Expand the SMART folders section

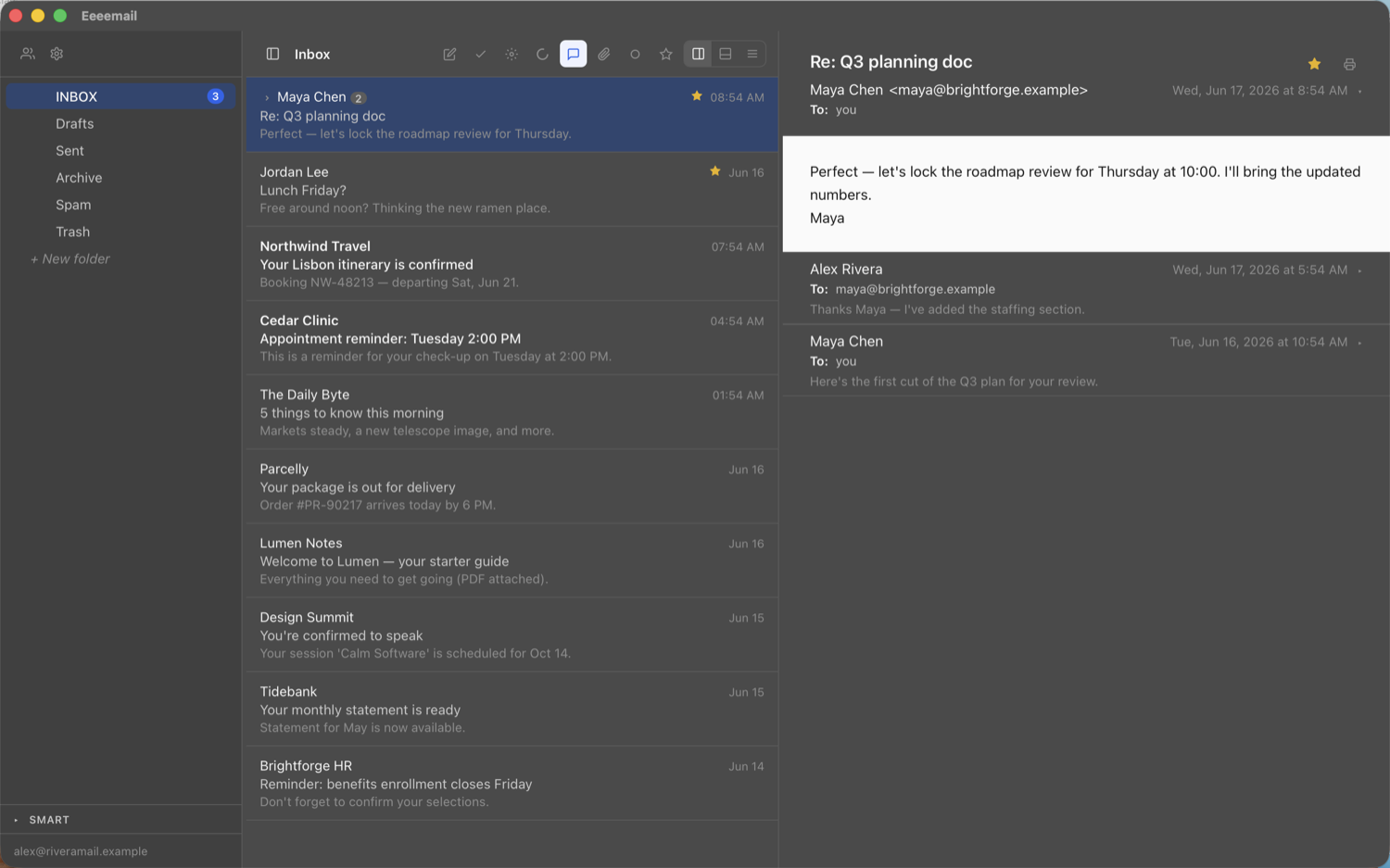(x=16, y=820)
